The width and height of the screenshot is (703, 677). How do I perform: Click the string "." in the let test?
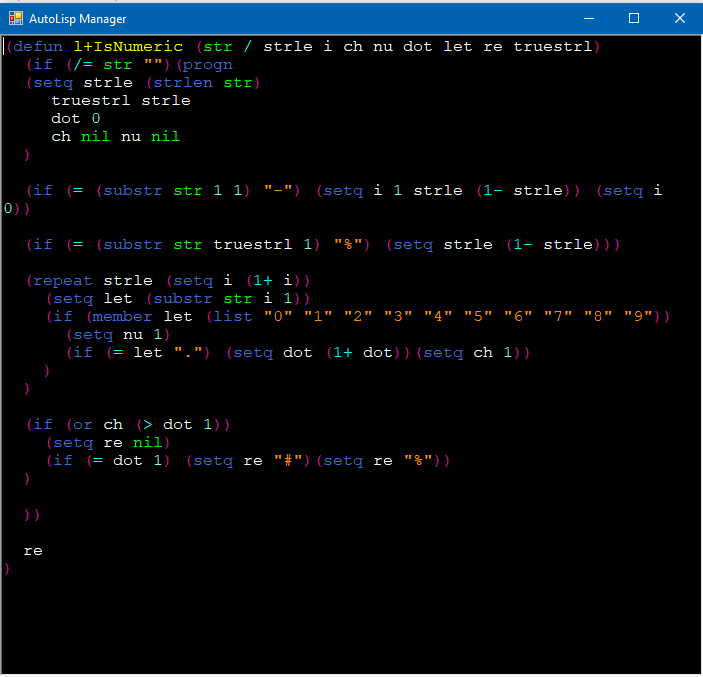(x=188, y=353)
